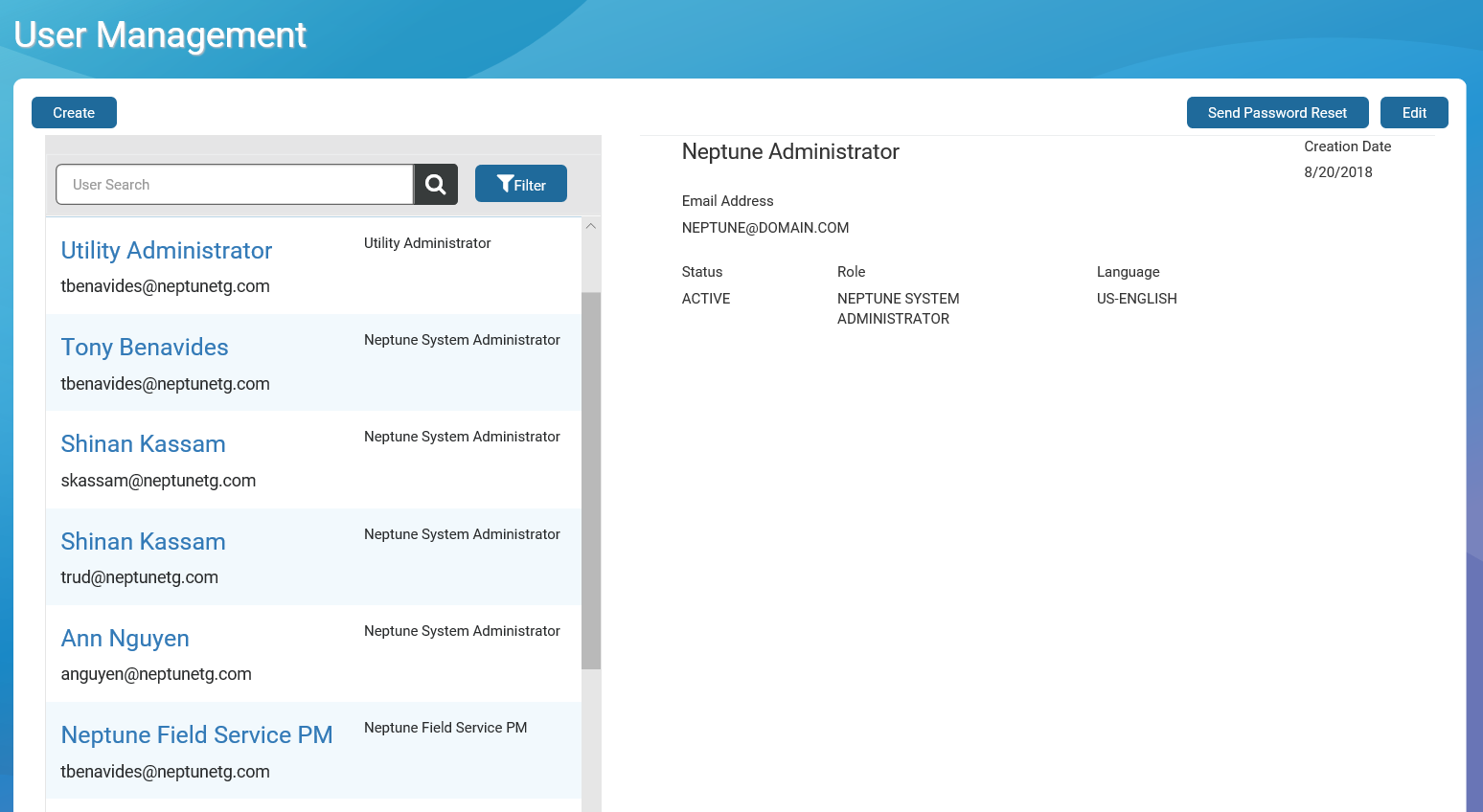The height and width of the screenshot is (812, 1483).
Task: Open Tony Benavides user entry
Action: (145, 348)
